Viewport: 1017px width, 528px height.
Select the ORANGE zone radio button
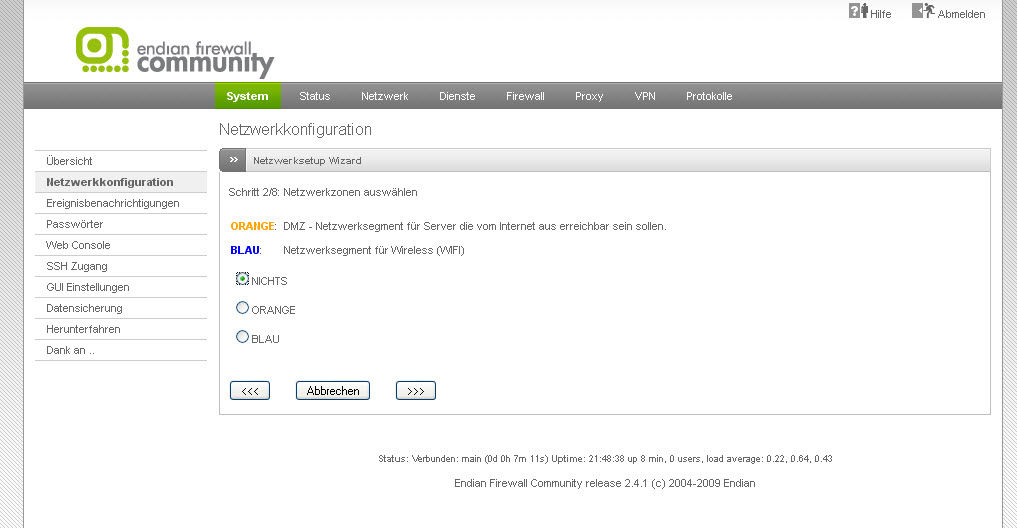(243, 309)
